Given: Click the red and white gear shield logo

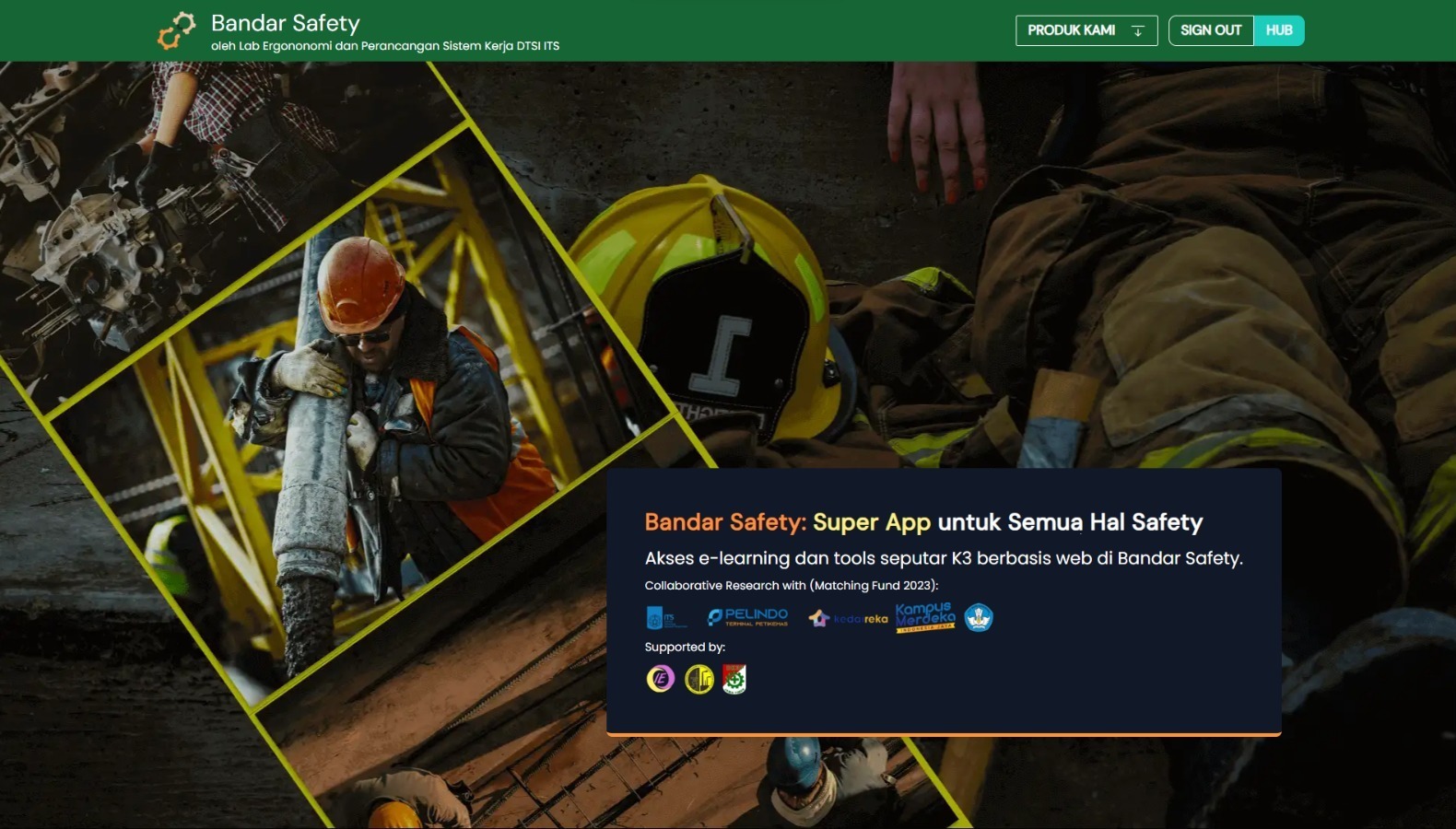Looking at the screenshot, I should click(734, 679).
